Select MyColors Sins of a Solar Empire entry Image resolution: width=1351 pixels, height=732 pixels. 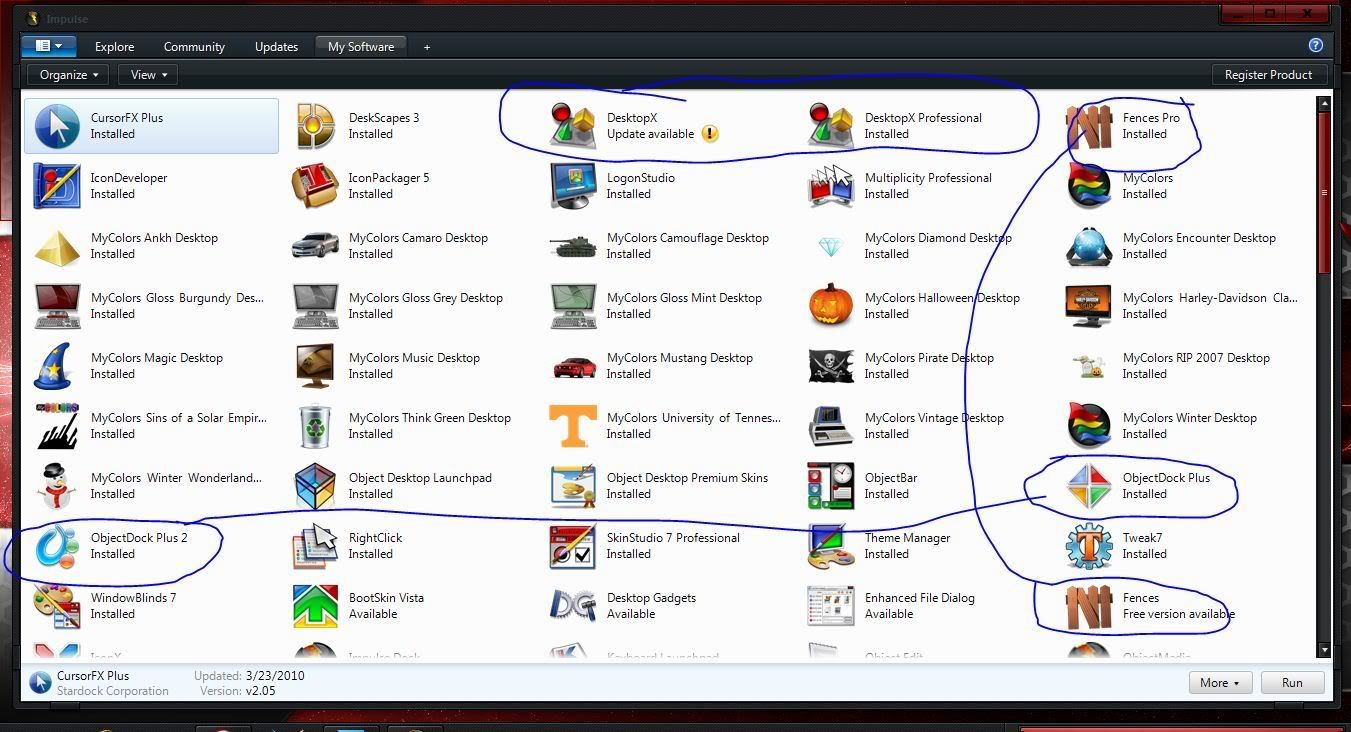[x=152, y=426]
